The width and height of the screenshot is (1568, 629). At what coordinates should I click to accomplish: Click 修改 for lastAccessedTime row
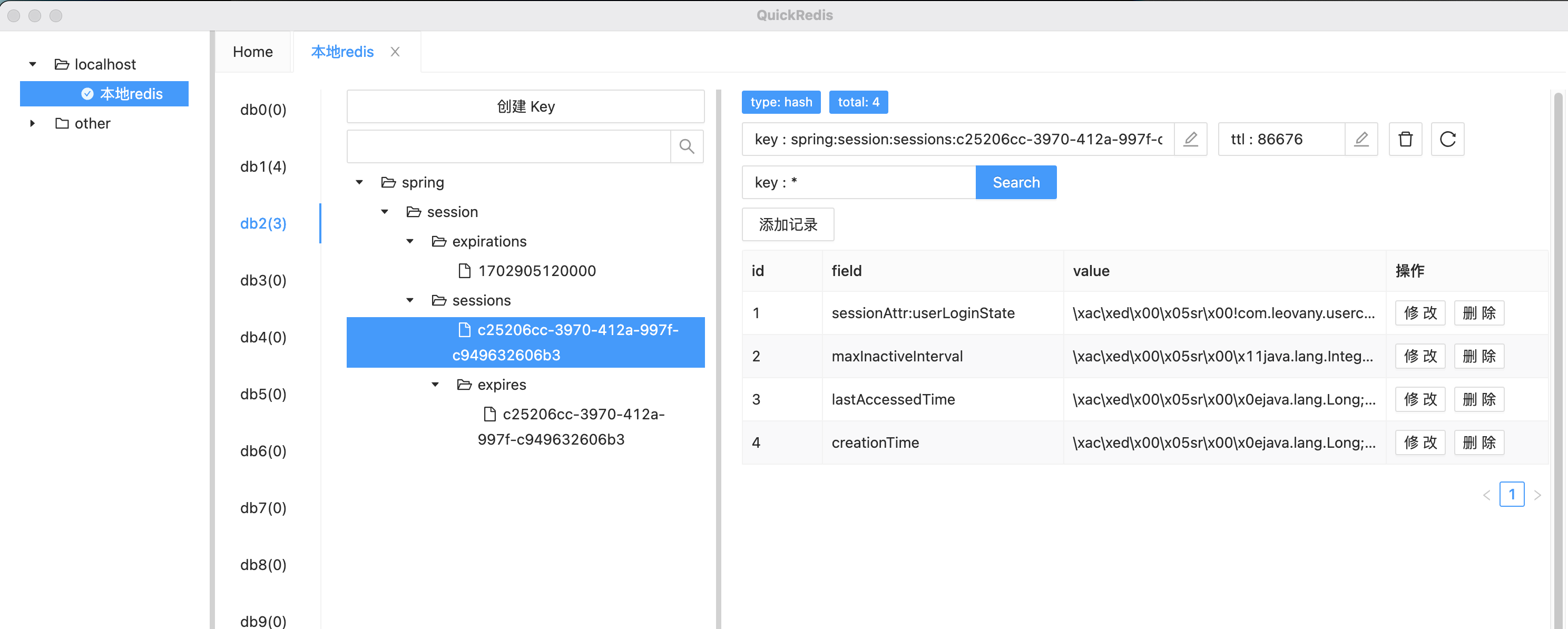(x=1420, y=400)
